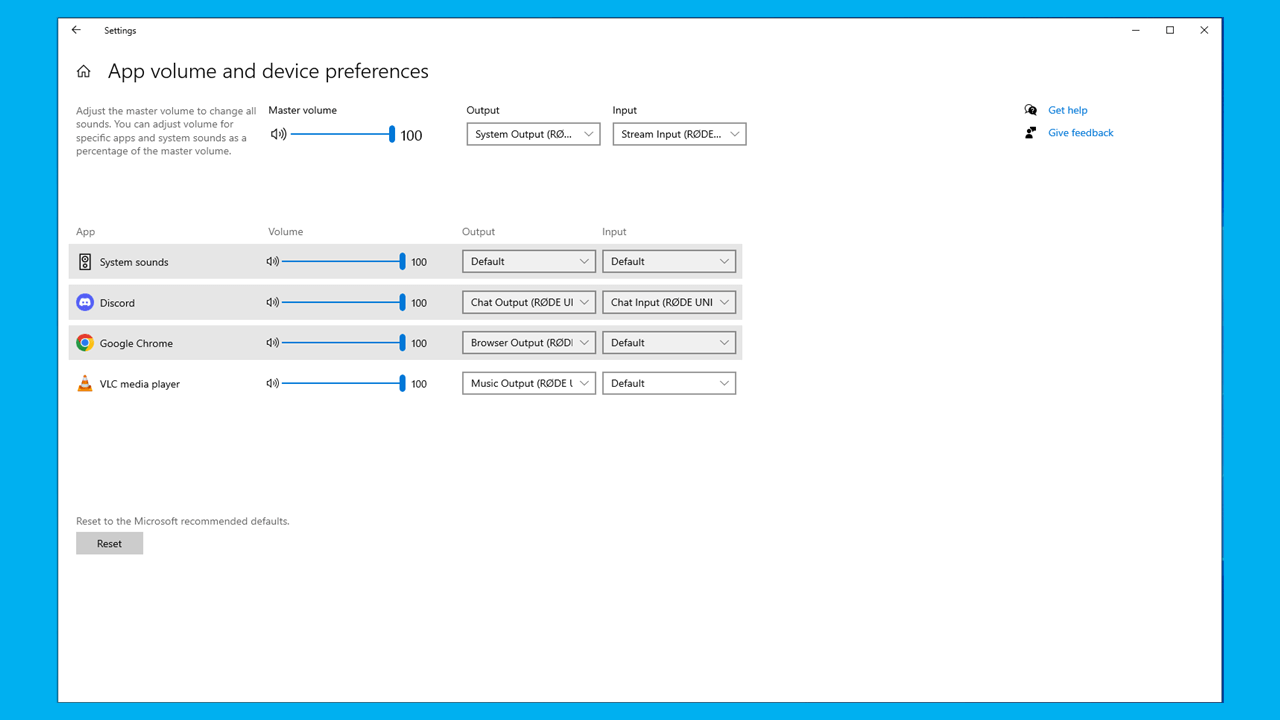Mute Discord volume speaker icon

pos(272,302)
